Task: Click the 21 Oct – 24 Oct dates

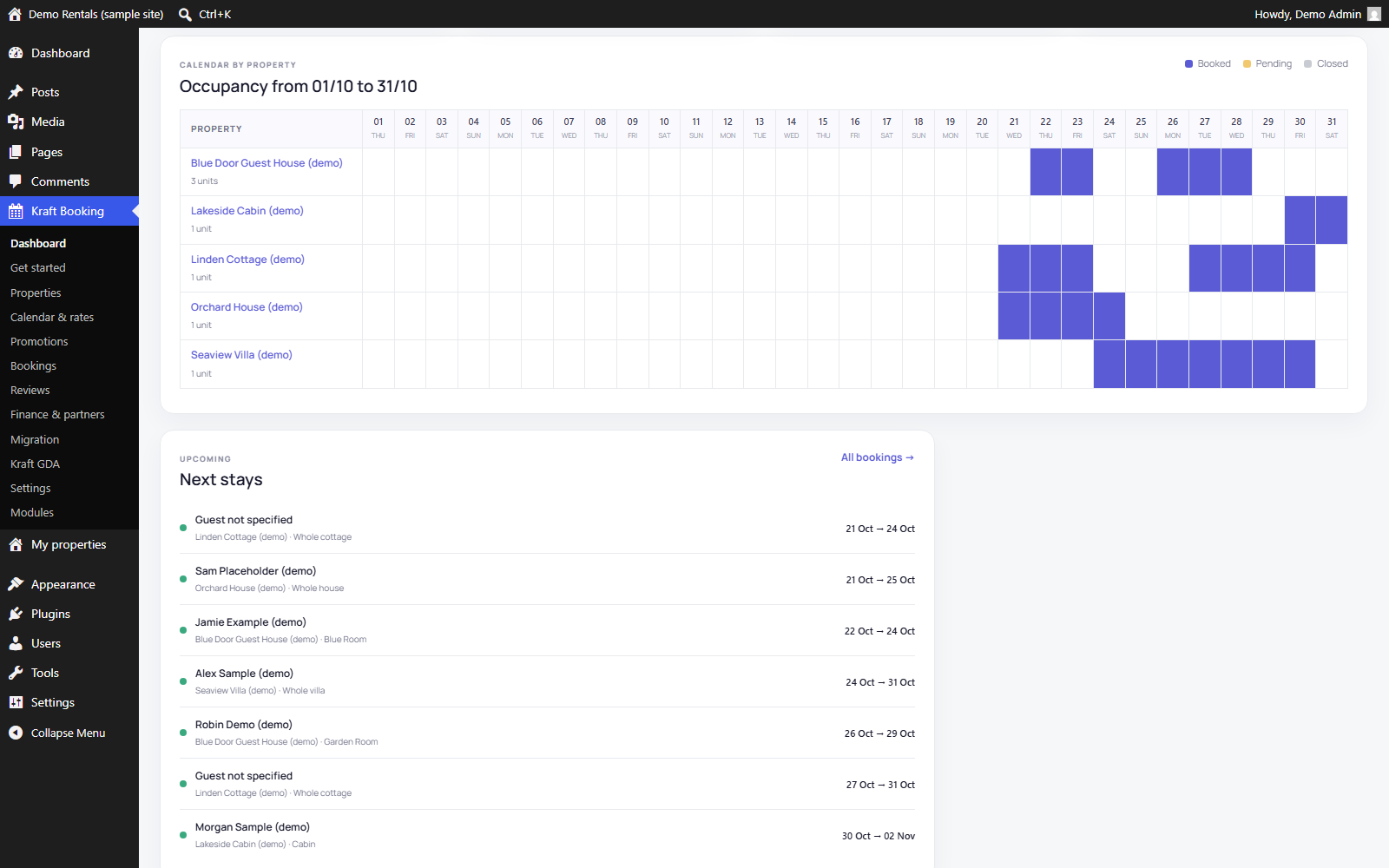Action: click(880, 529)
